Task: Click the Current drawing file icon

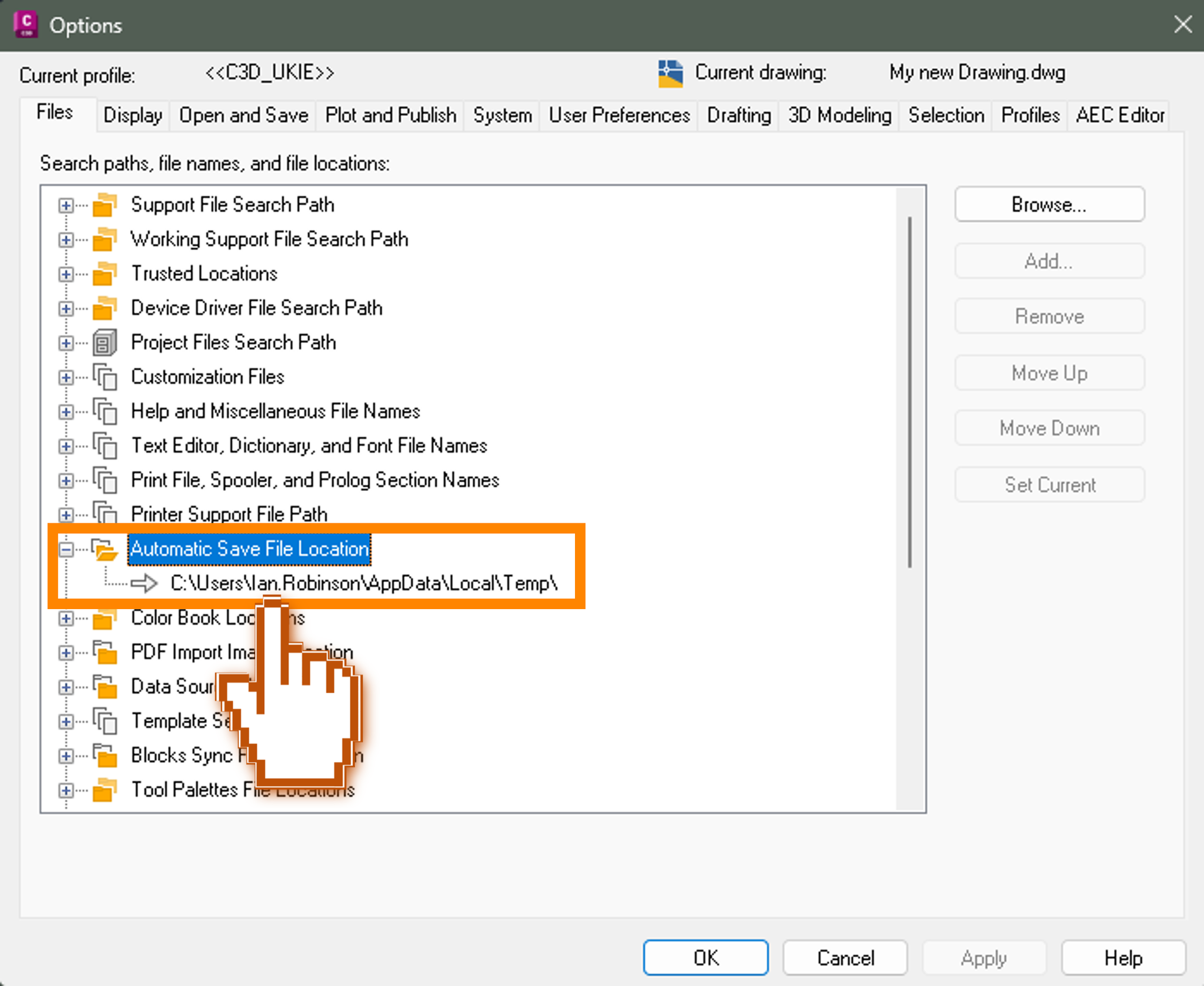Action: [670, 73]
